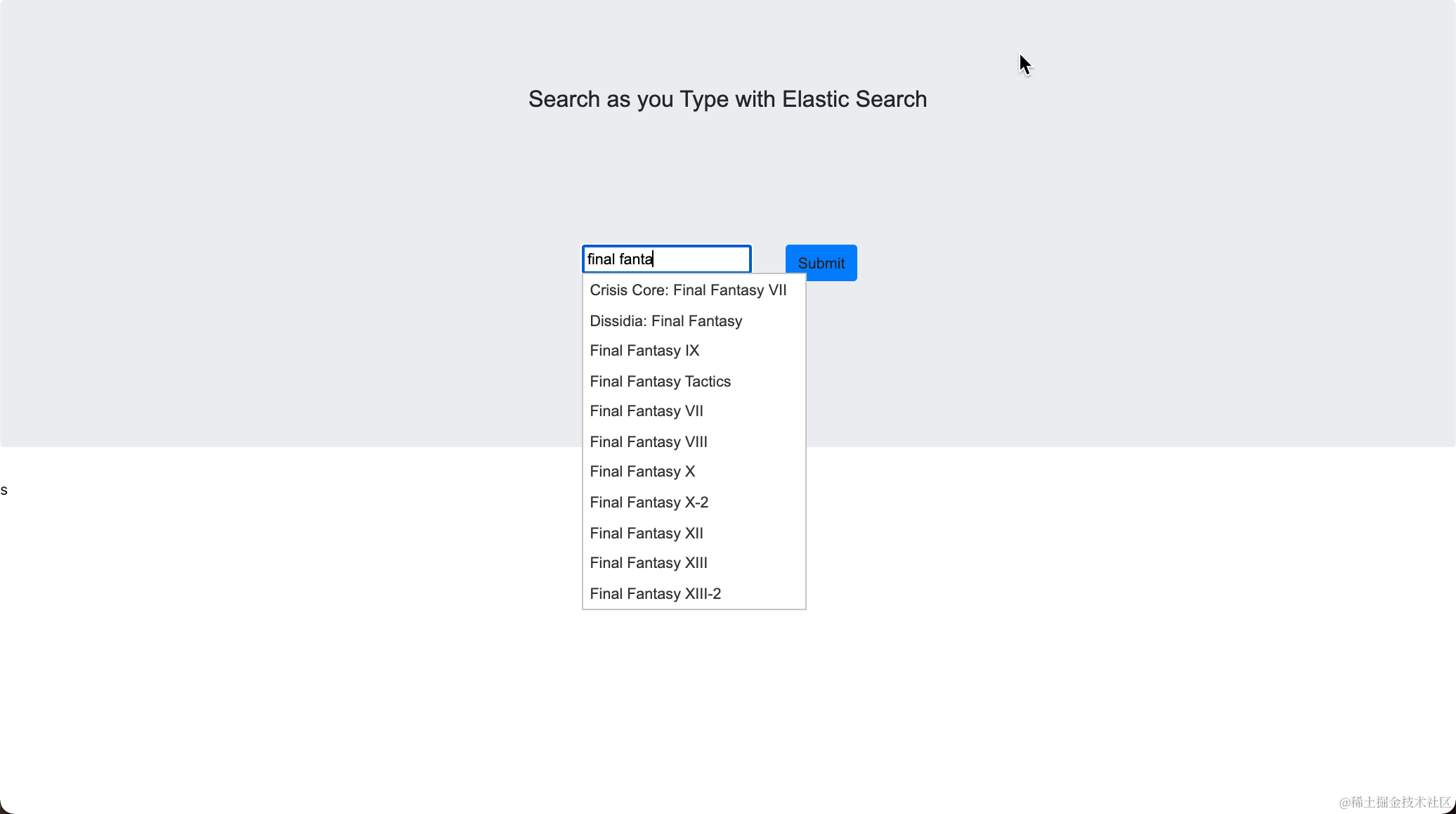Screen dimensions: 1456x814
Task: Choose the 'Final Fantasy VII' suggestion
Action: click(x=646, y=411)
